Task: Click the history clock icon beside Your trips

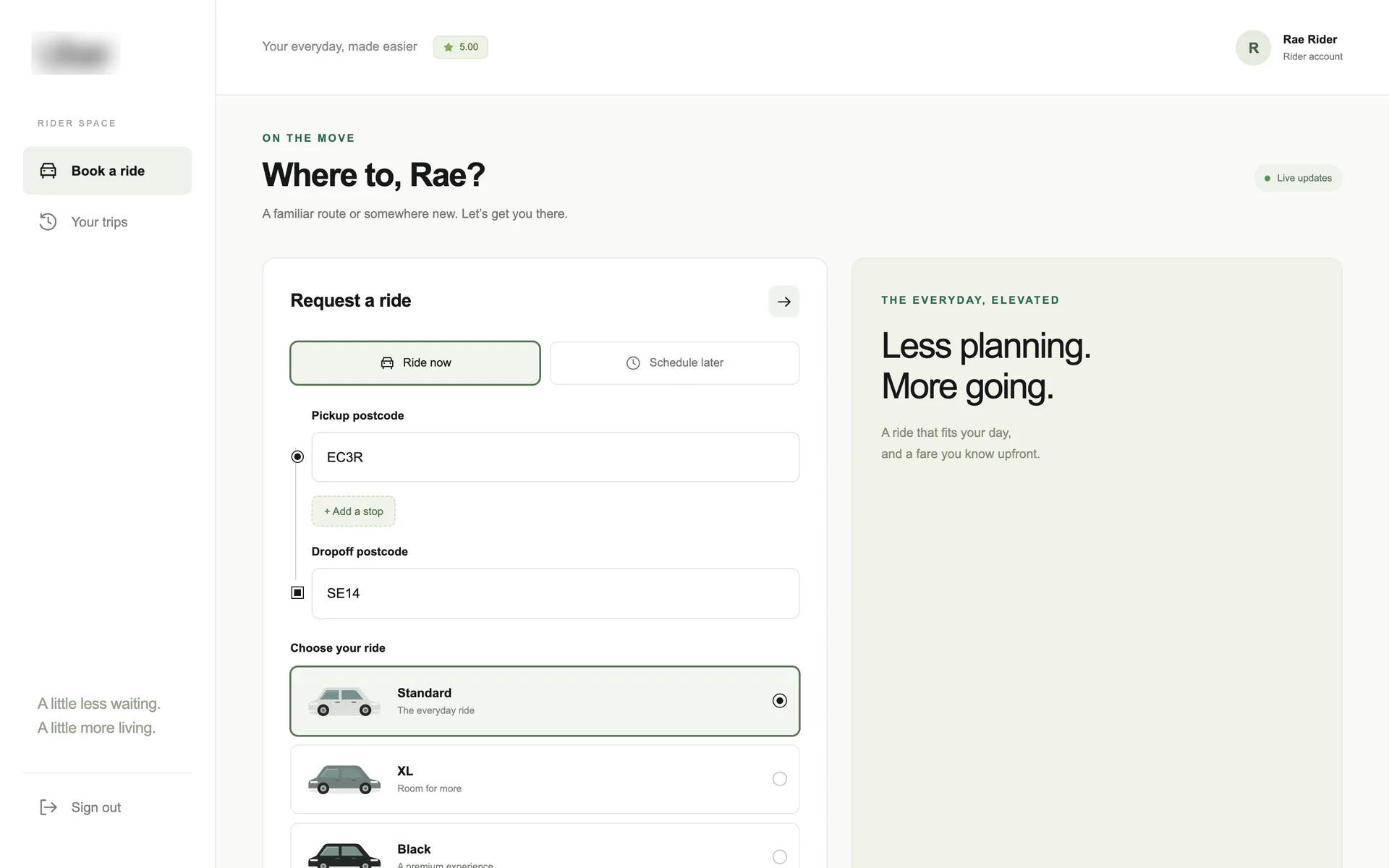Action: point(48,222)
